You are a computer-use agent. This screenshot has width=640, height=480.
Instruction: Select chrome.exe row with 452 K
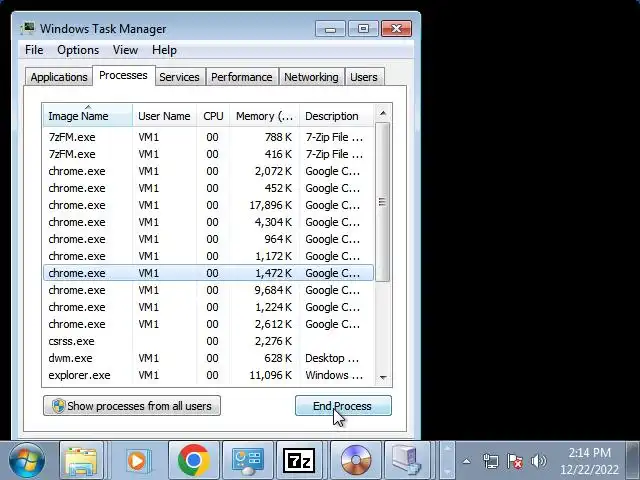coord(208,188)
